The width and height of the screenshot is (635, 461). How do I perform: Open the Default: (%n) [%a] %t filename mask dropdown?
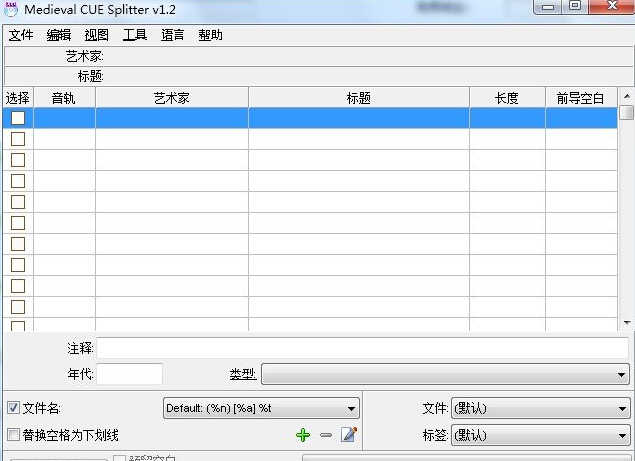pos(261,408)
